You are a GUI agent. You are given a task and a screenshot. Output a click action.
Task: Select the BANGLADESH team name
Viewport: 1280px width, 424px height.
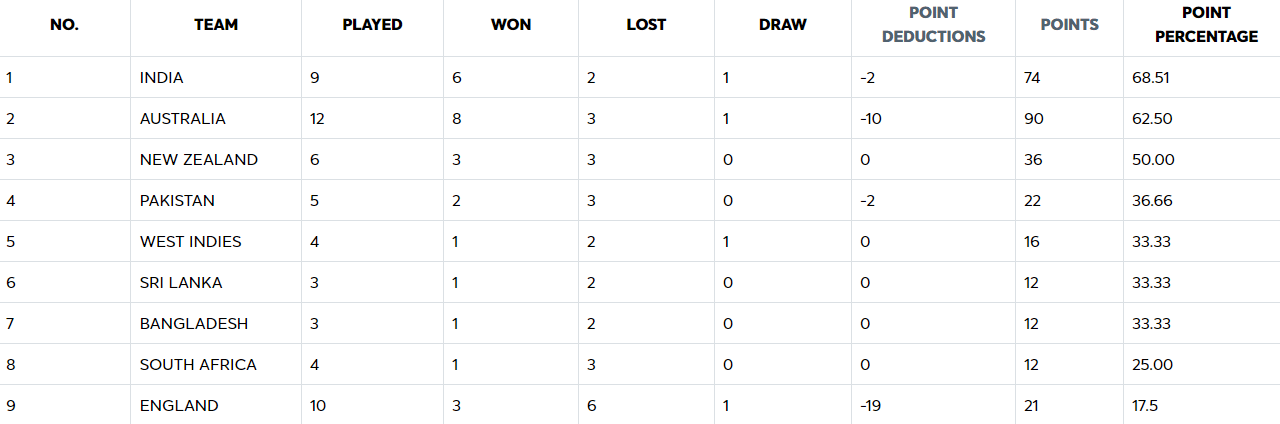coord(194,324)
